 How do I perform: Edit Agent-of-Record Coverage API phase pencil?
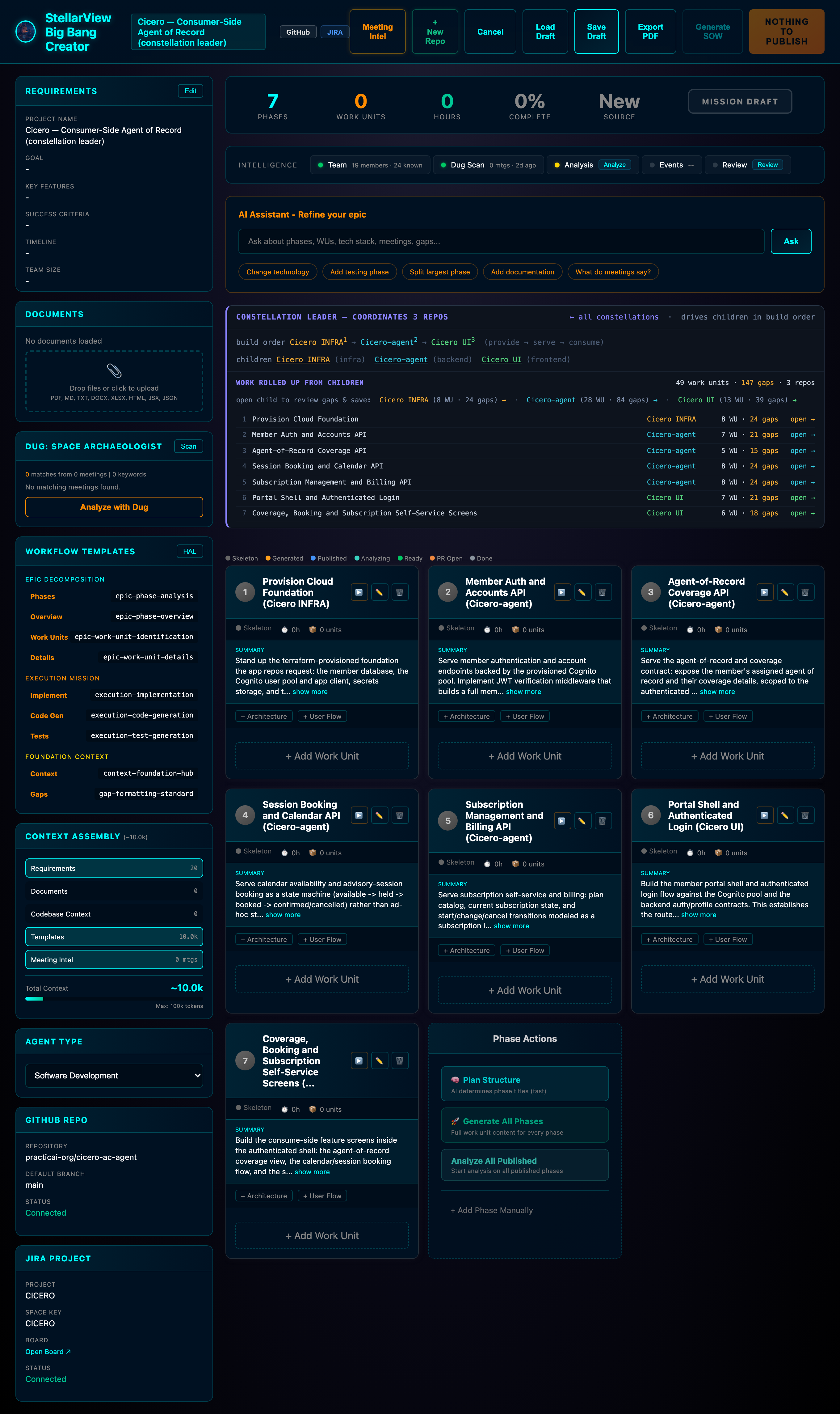784,592
